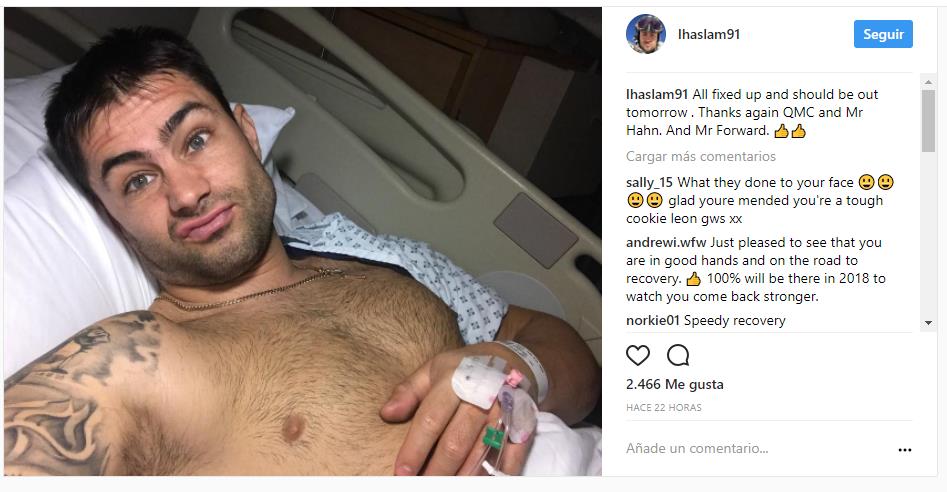
Task: Open lhaslam91 username in the caption
Action: pyautogui.click(x=657, y=95)
